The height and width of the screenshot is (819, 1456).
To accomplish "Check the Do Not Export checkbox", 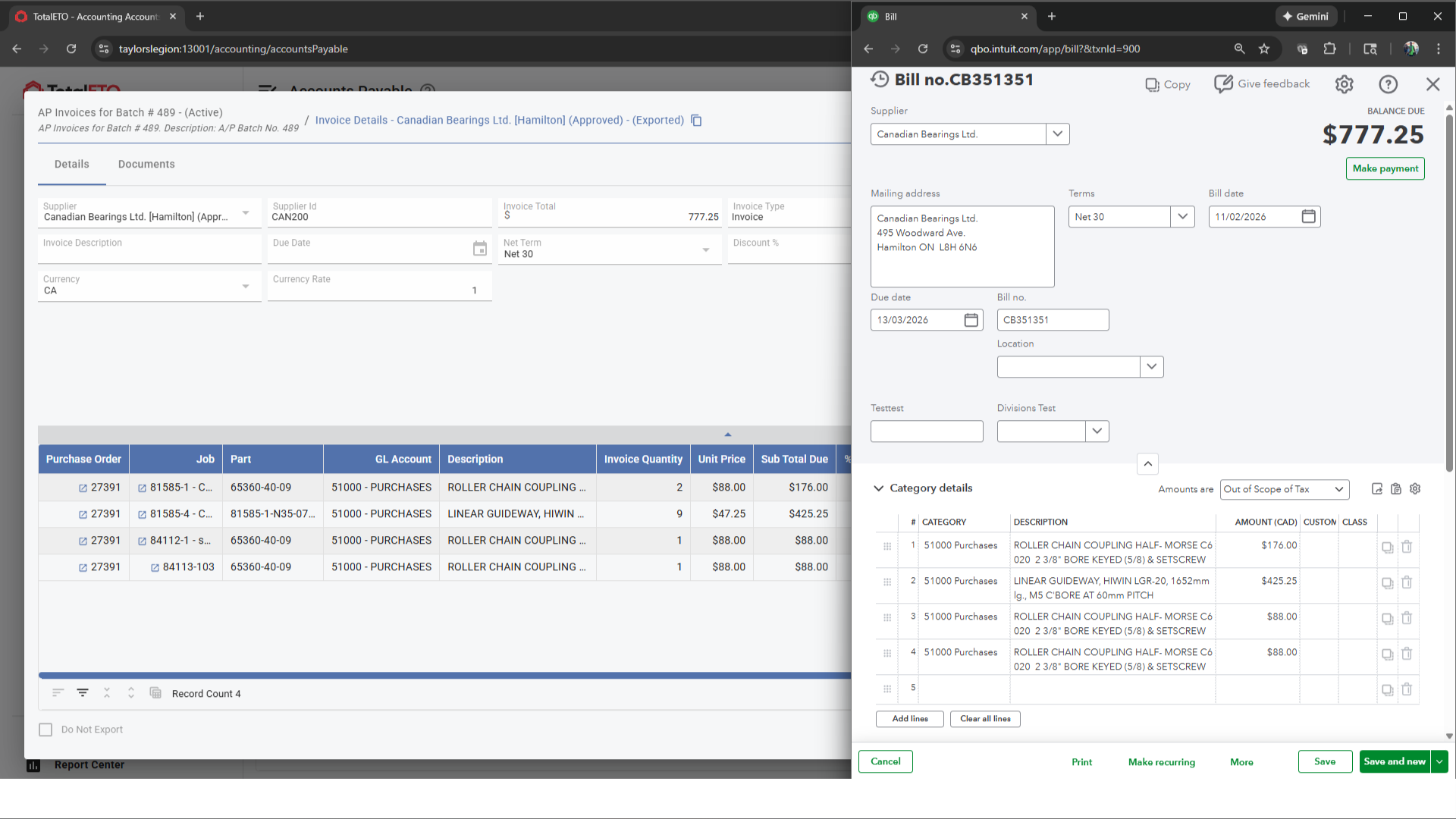I will 45,730.
